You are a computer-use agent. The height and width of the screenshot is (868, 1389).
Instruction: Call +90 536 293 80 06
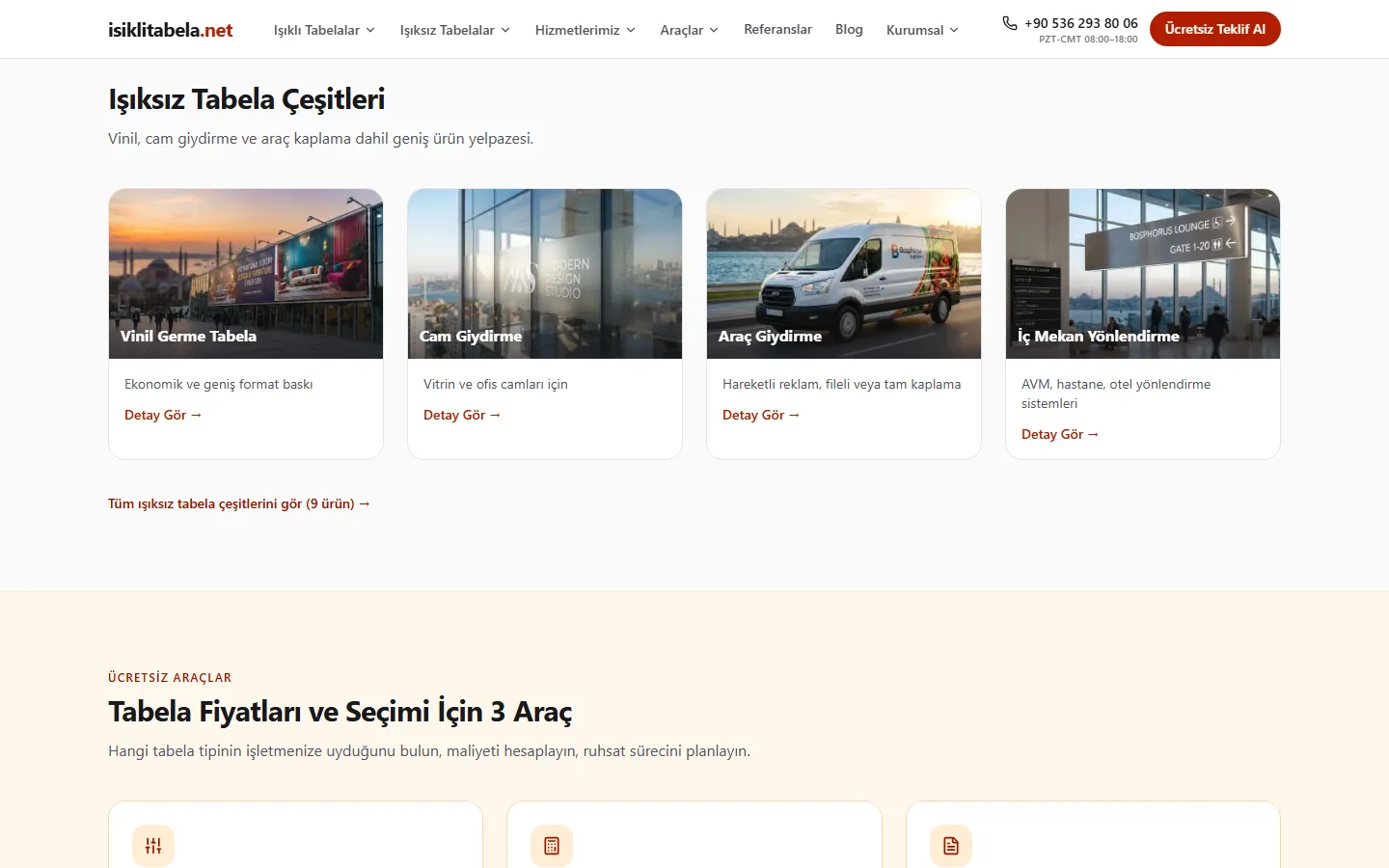coord(1080,23)
